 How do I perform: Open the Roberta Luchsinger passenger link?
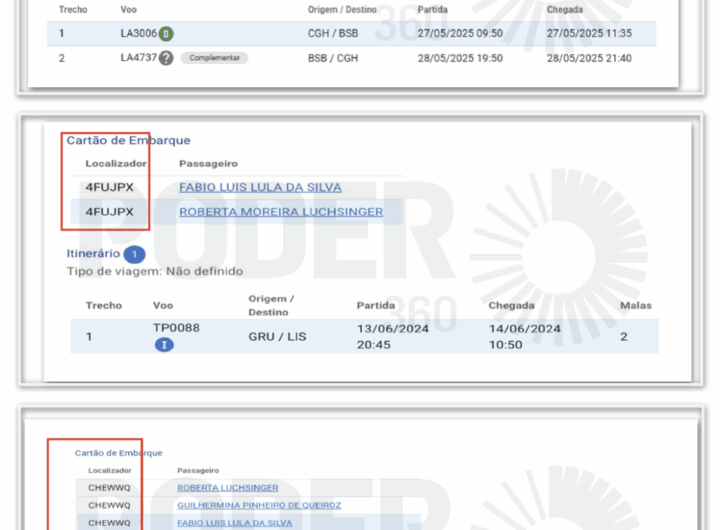click(227, 488)
